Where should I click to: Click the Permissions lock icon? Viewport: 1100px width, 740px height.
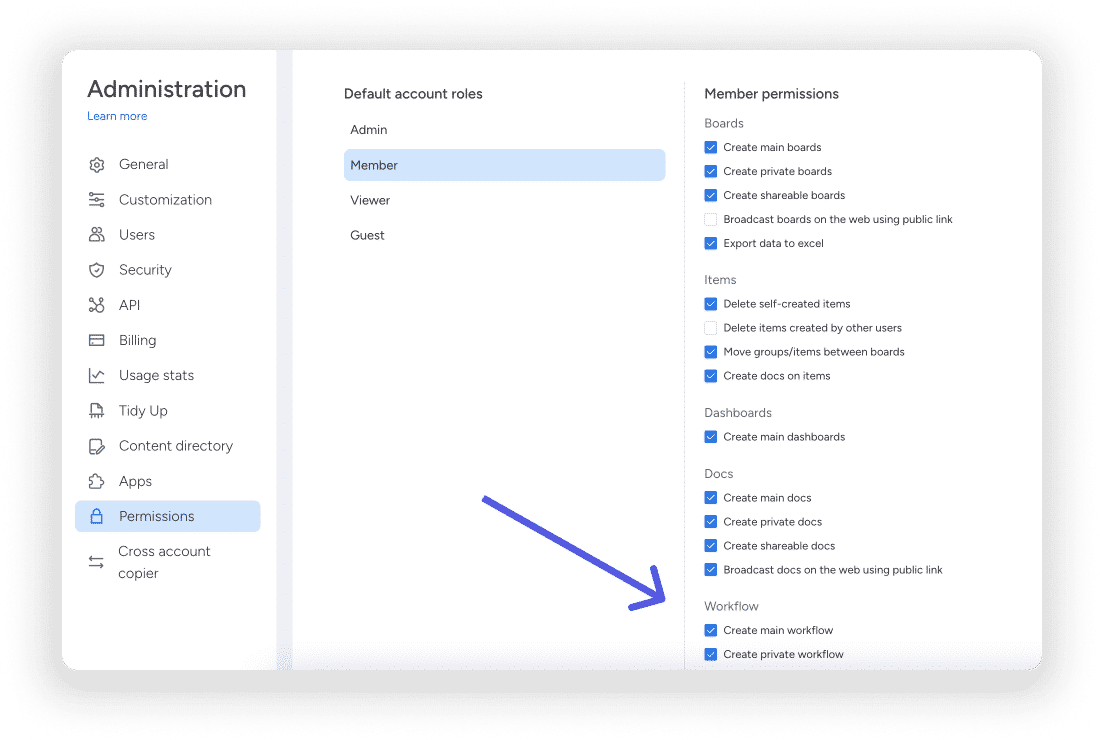pos(97,516)
